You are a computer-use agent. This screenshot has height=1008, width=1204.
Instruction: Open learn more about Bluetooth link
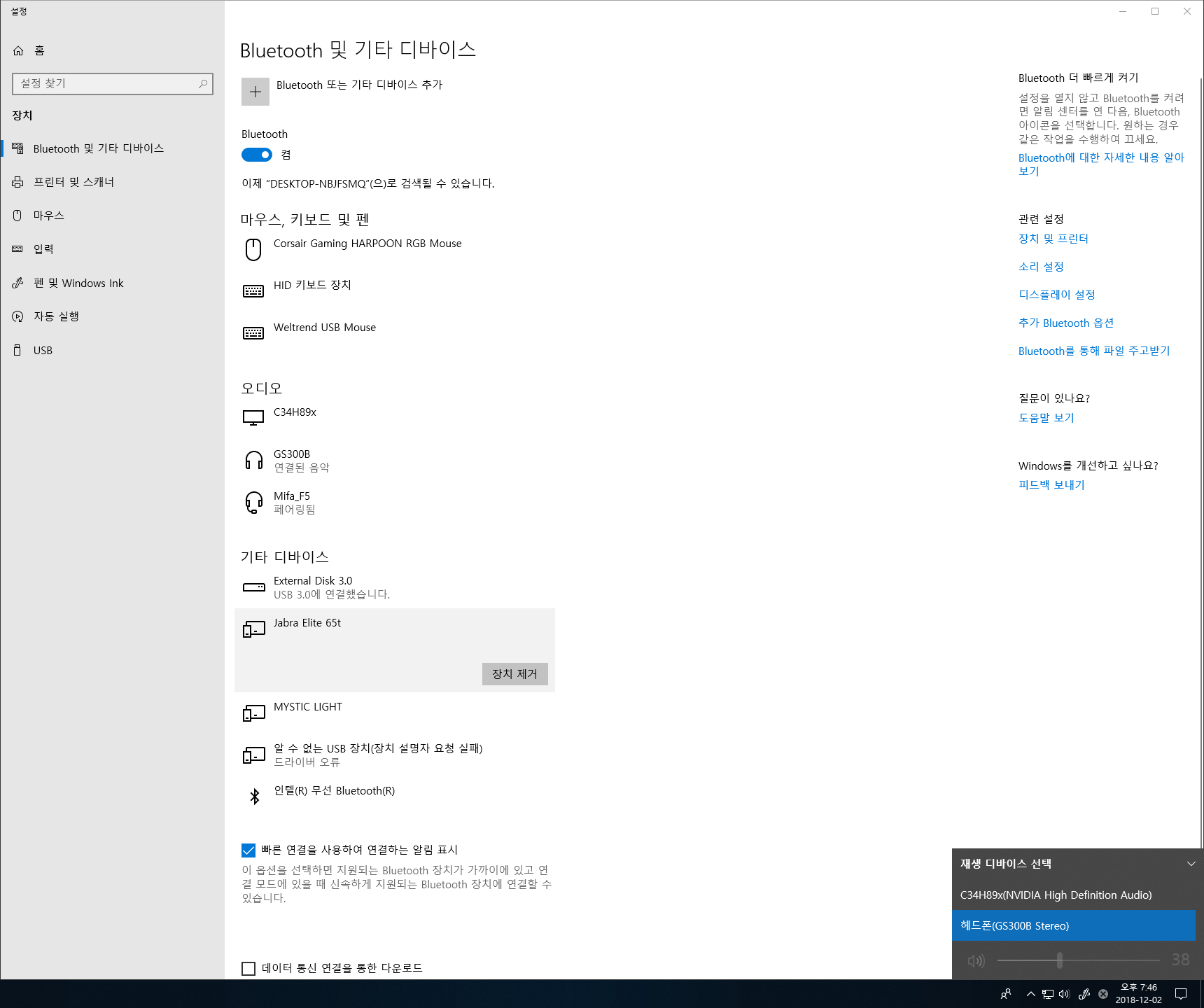[x=1101, y=164]
